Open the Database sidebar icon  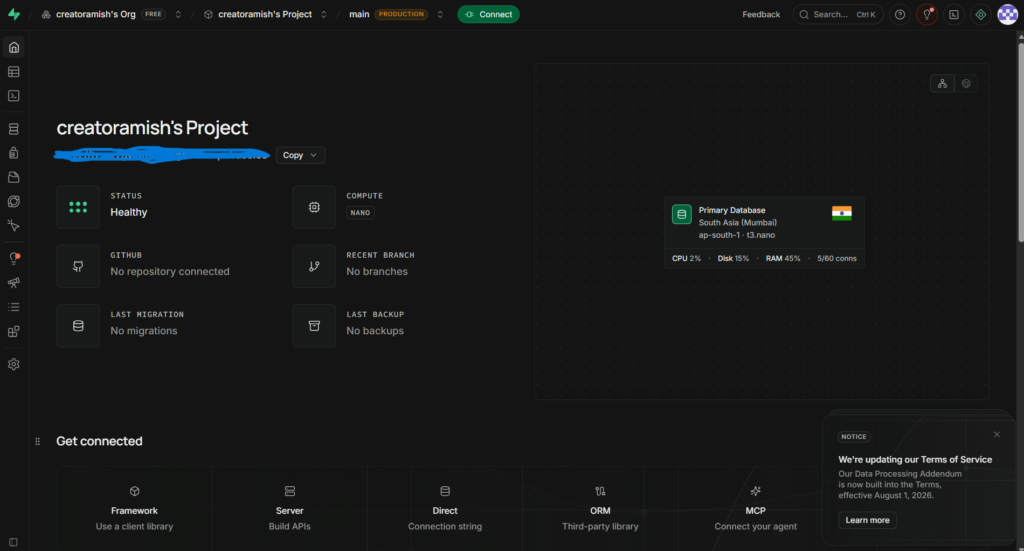(x=14, y=129)
